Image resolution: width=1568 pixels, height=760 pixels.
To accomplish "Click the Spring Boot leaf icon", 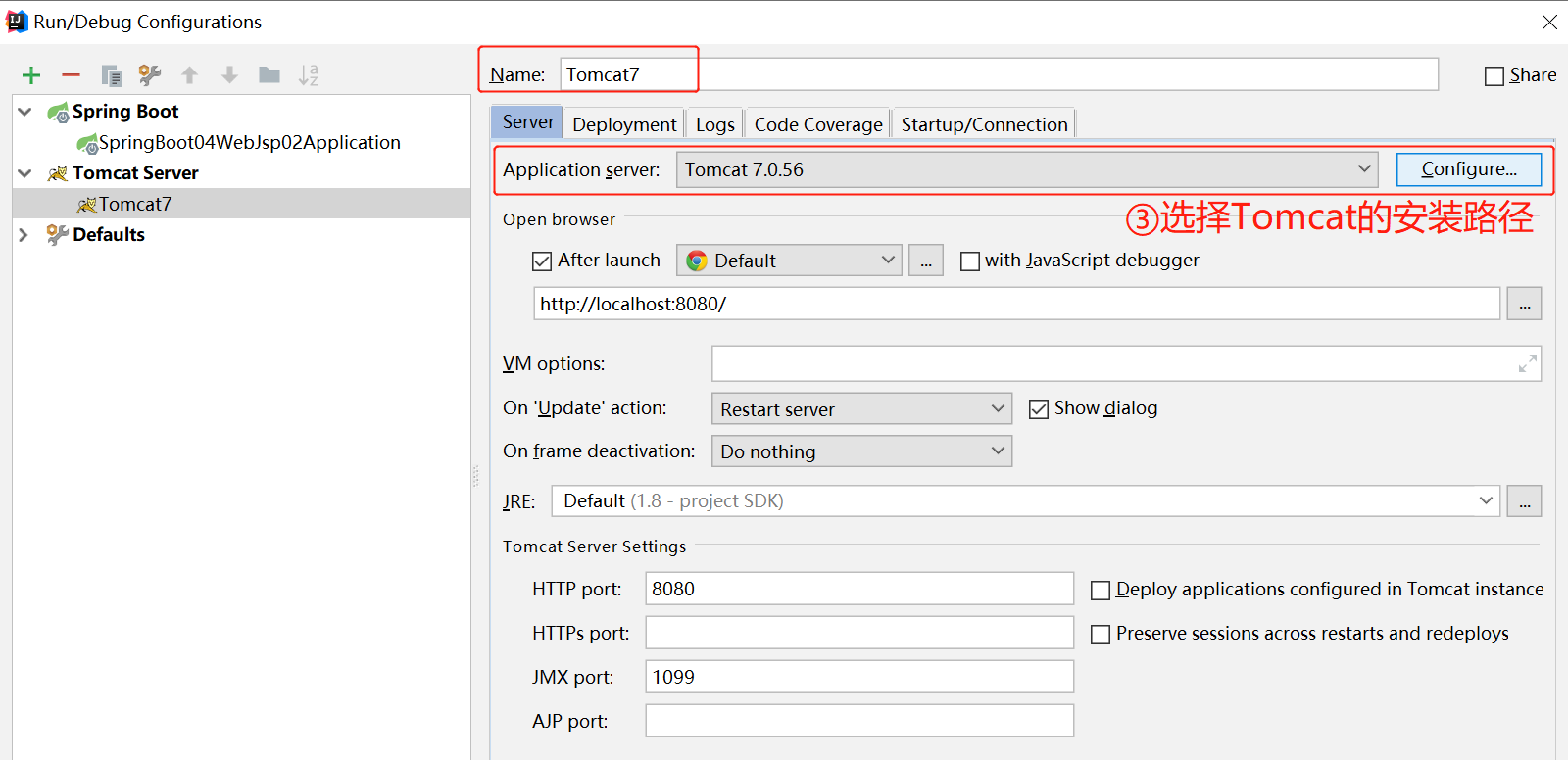I will tap(58, 113).
